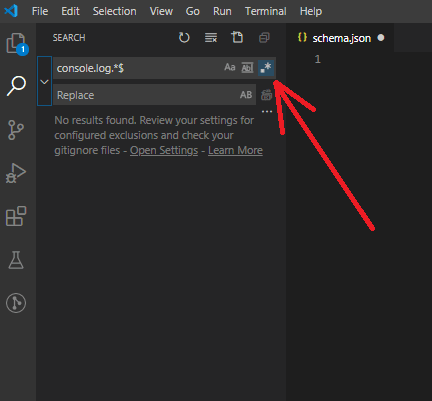Toggle Match Case option
The image size is (432, 401).
pyautogui.click(x=230, y=68)
